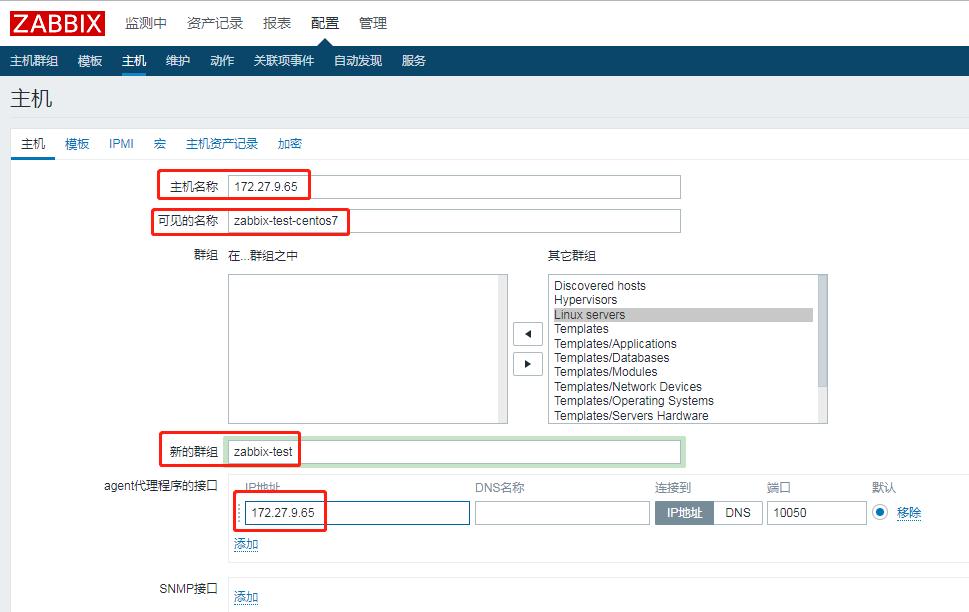The height and width of the screenshot is (612, 969).
Task: Click the ZABBIX logo
Action: 56,23
